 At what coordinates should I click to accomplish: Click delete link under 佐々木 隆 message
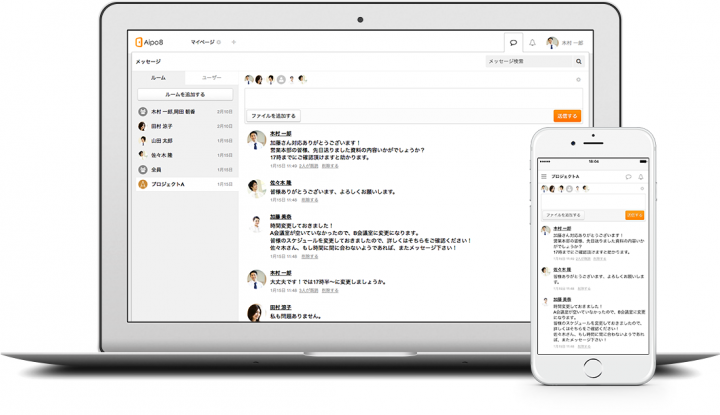[309, 200]
